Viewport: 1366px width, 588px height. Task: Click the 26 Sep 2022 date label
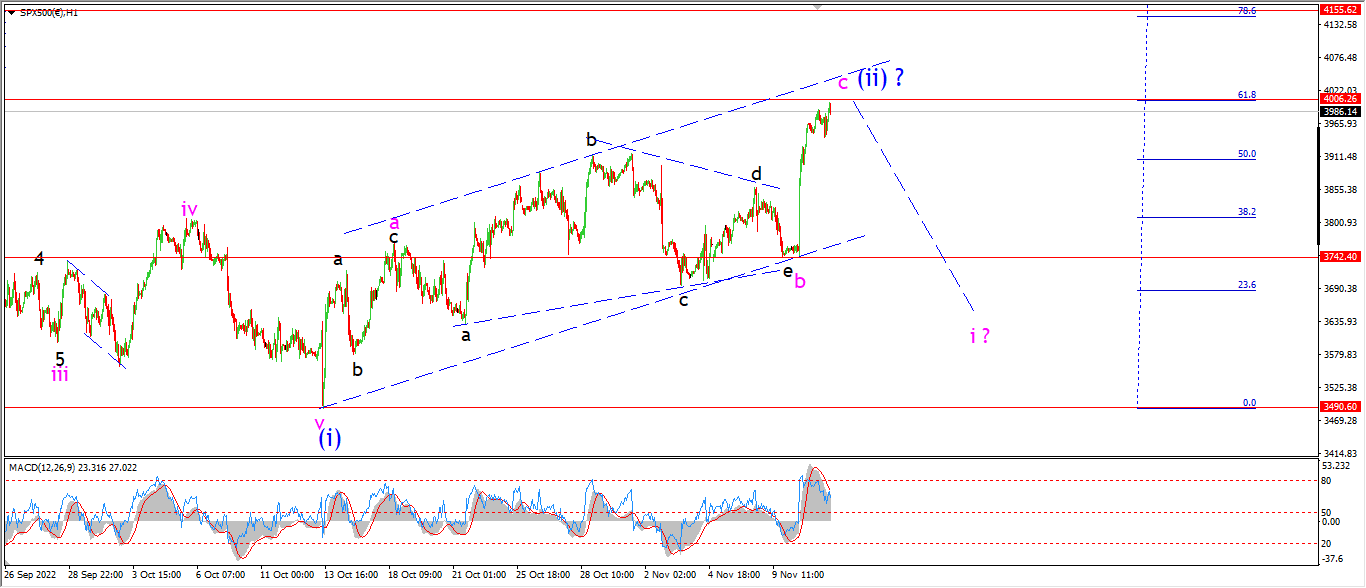click(x=31, y=575)
